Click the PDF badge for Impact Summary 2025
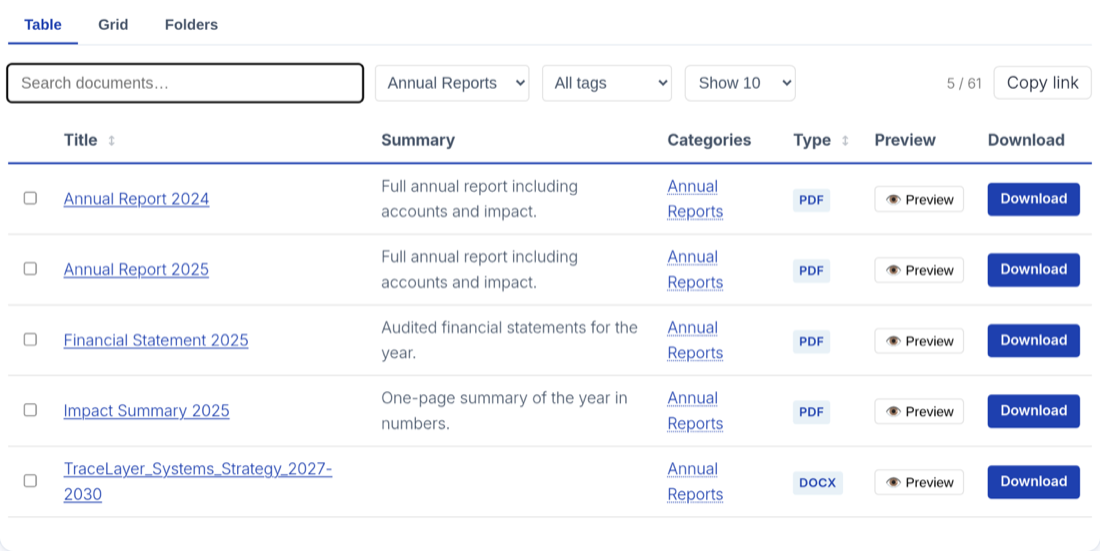This screenshot has height=551, width=1100. click(811, 412)
